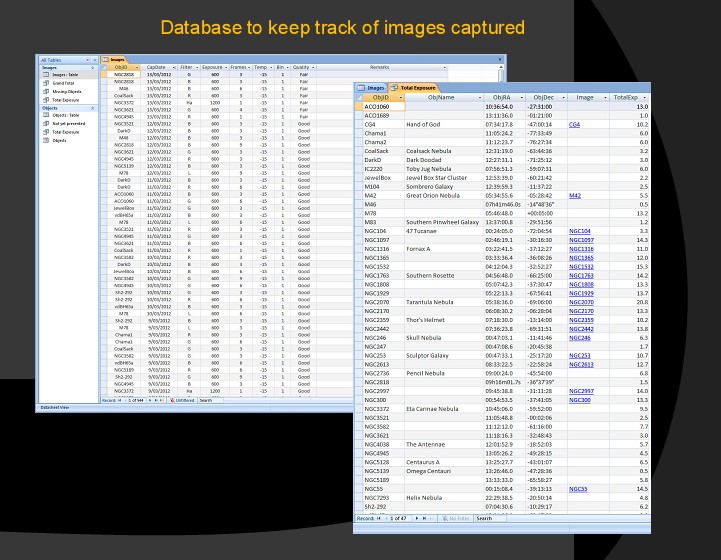Open the NGC300 image hyperlink
The image size is (721, 560).
[580, 400]
